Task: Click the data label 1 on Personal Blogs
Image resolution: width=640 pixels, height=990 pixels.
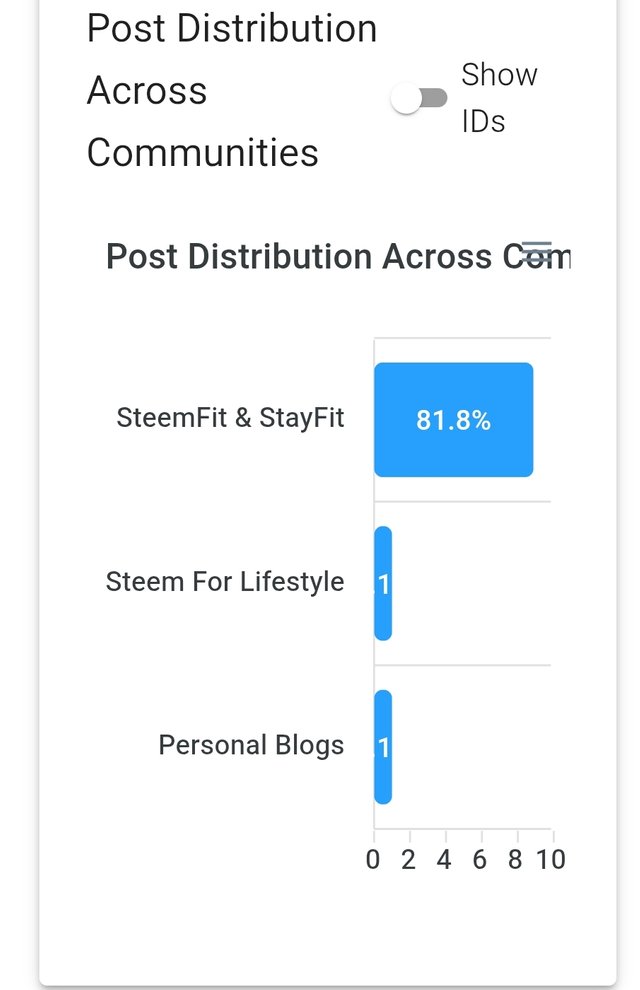Action: pos(384,748)
